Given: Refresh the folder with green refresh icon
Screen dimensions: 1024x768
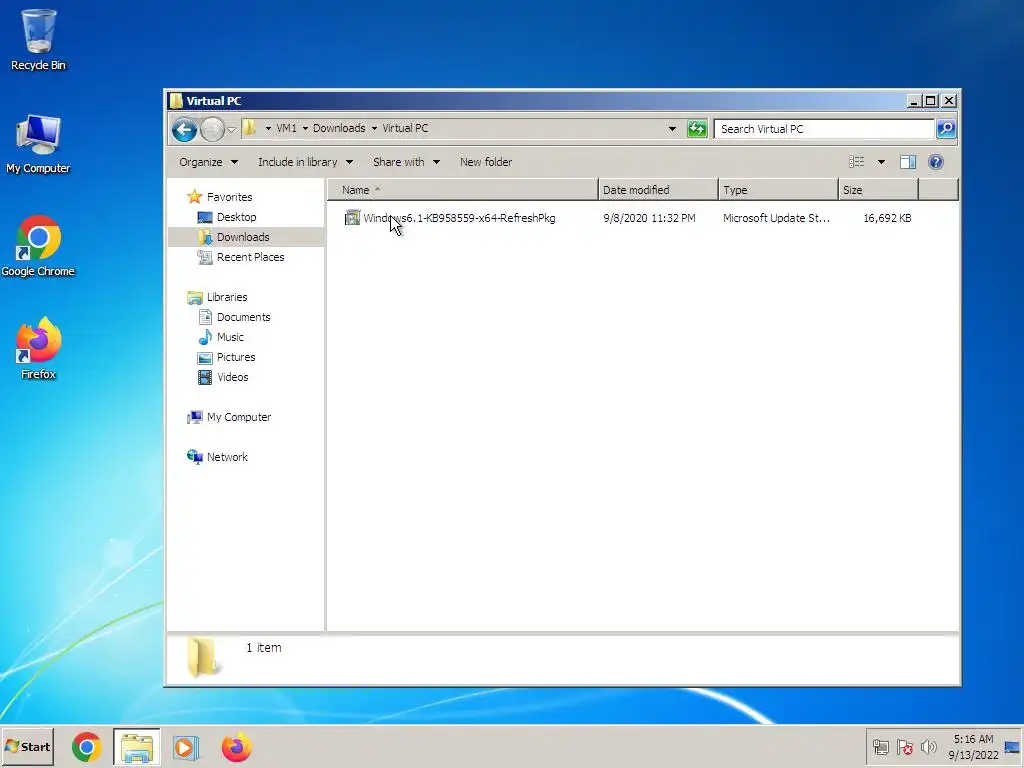Looking at the screenshot, I should point(697,129).
